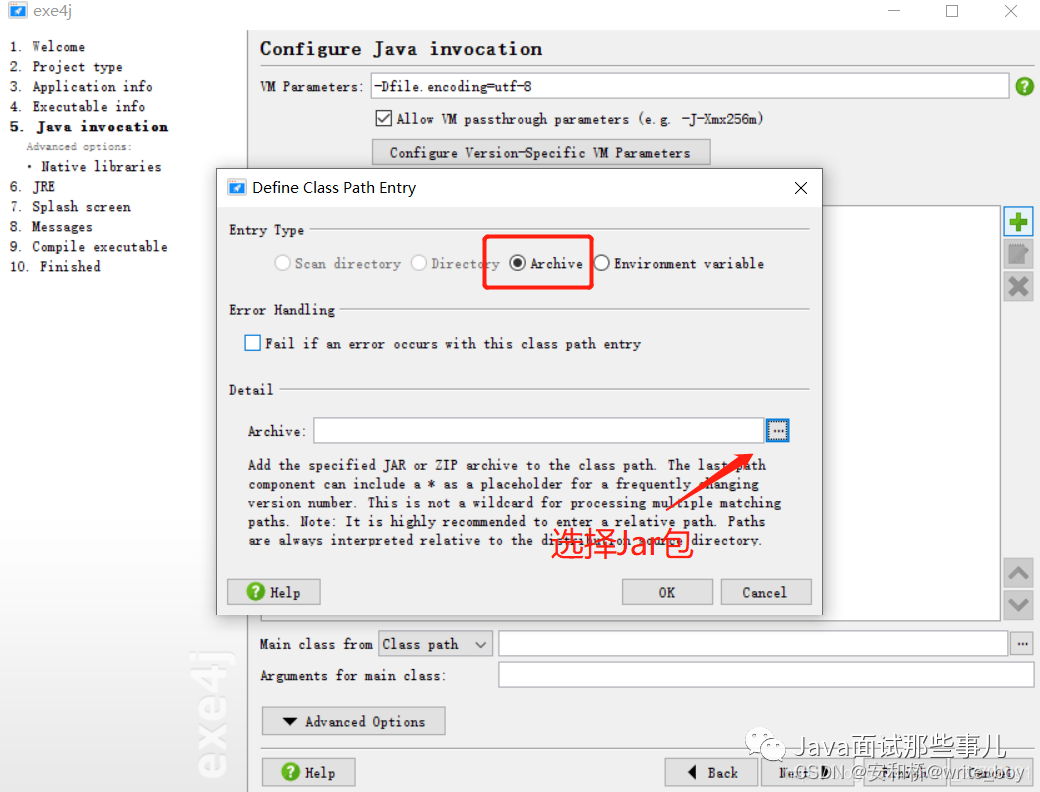Go to step 5 Java invocation
This screenshot has height=792, width=1040.
[x=89, y=126]
